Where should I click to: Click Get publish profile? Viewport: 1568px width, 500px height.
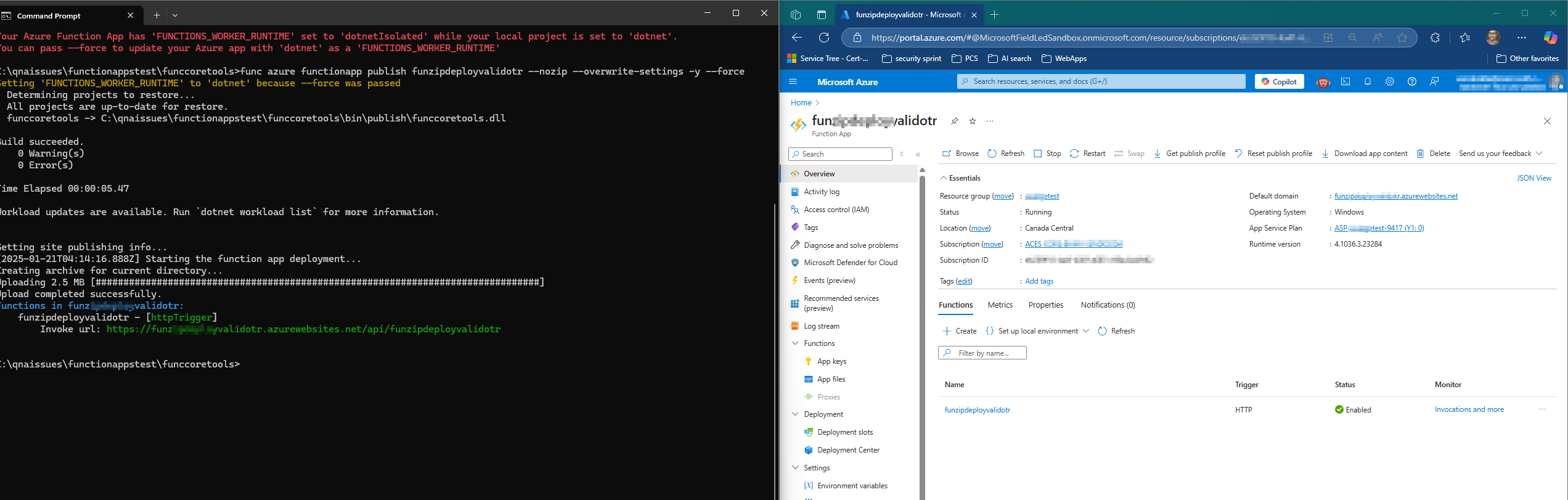coord(1189,154)
